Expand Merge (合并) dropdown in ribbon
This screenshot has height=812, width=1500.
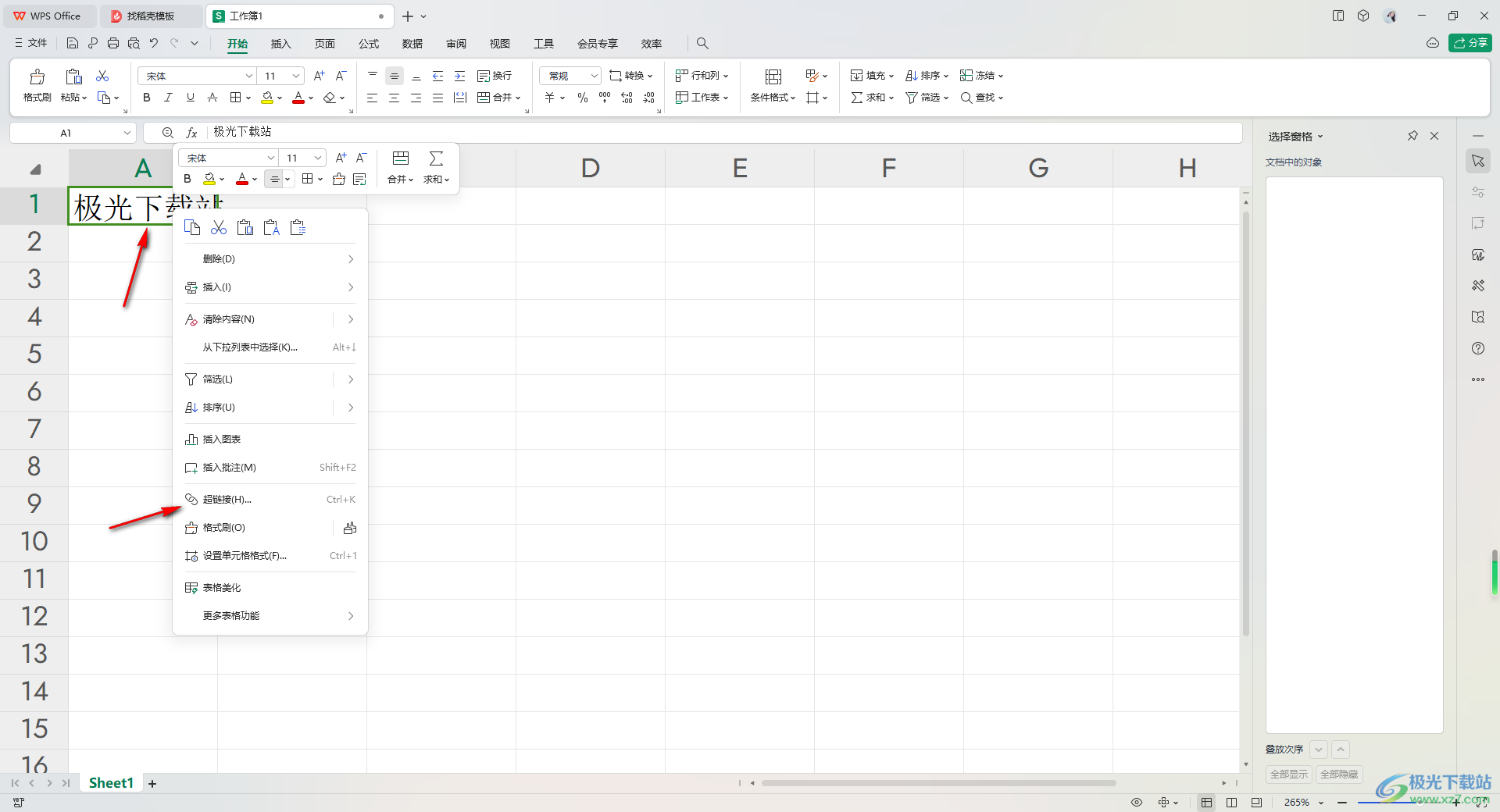point(518,98)
